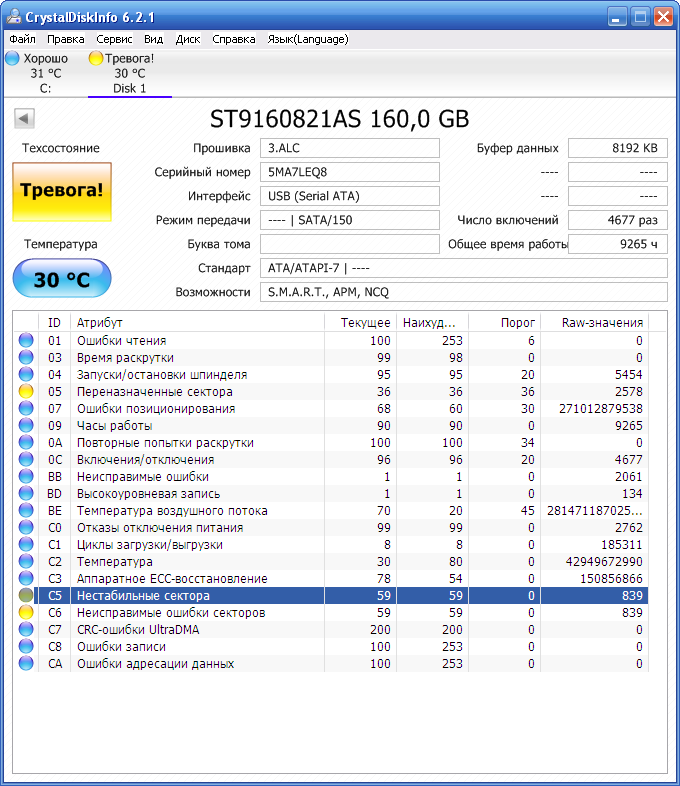Click the status orb for 04 Запуски/остановки шпинделя
The width and height of the screenshot is (680, 786).
click(26, 374)
